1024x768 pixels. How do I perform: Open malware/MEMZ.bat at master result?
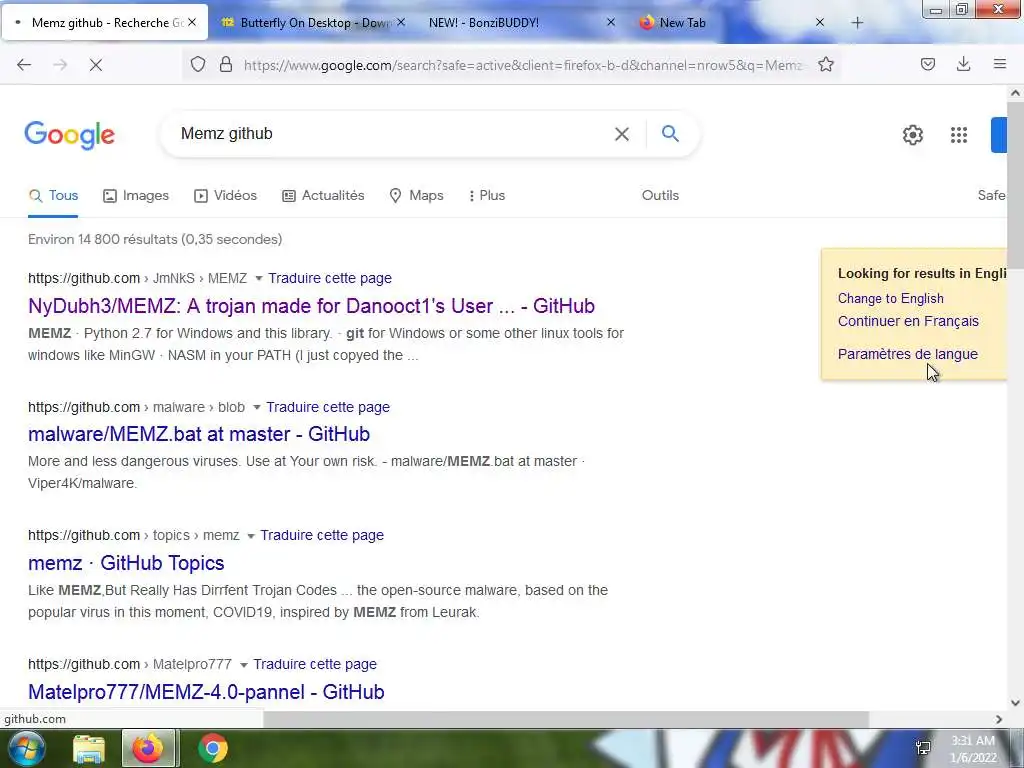tap(199, 434)
